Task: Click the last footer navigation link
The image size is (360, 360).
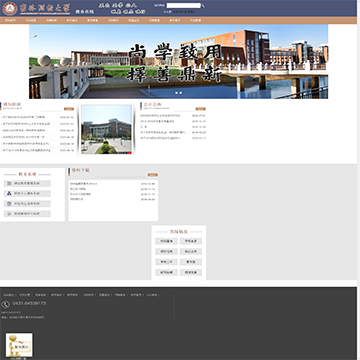Action: pos(152,295)
